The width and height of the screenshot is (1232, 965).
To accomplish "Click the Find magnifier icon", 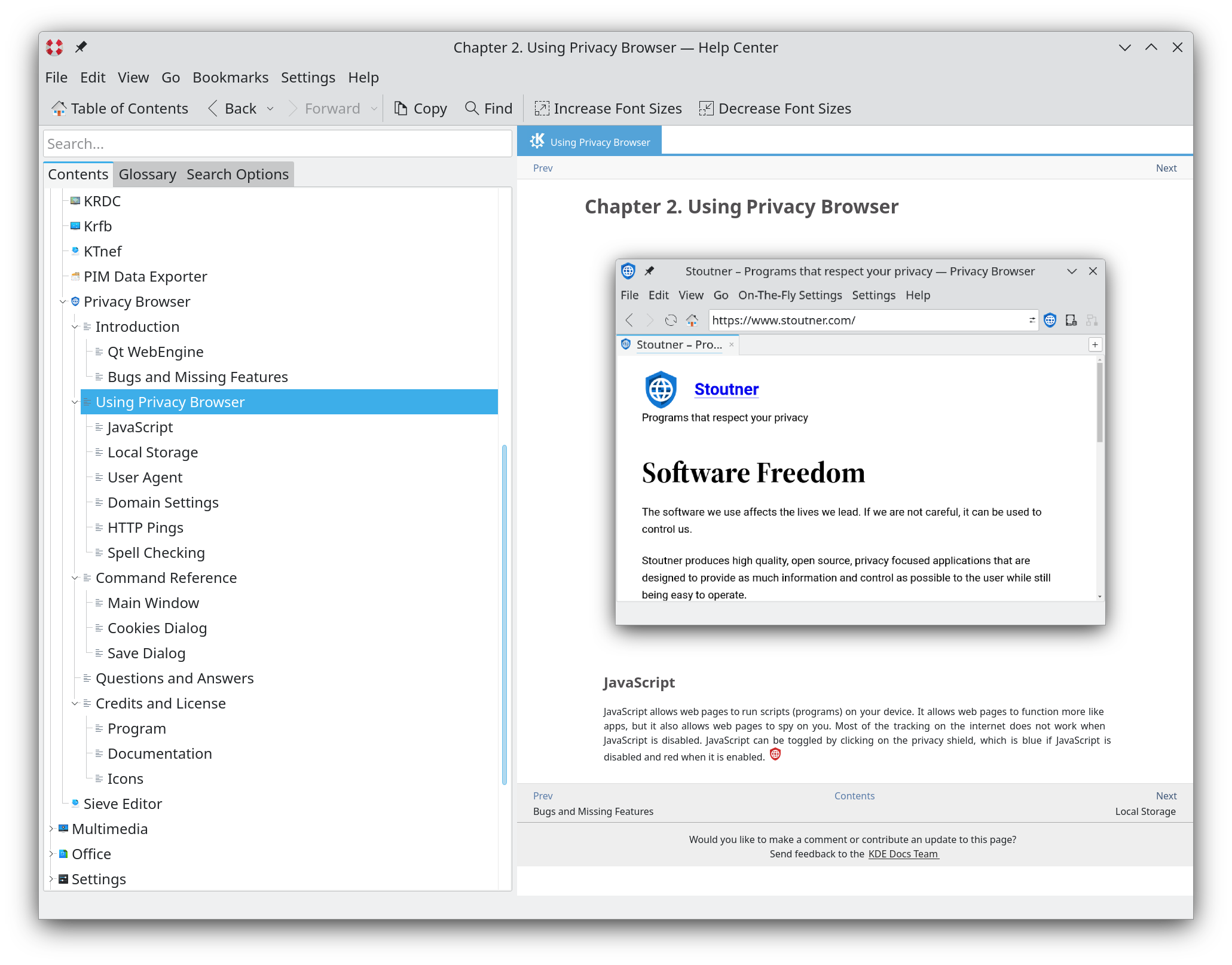I will (472, 108).
